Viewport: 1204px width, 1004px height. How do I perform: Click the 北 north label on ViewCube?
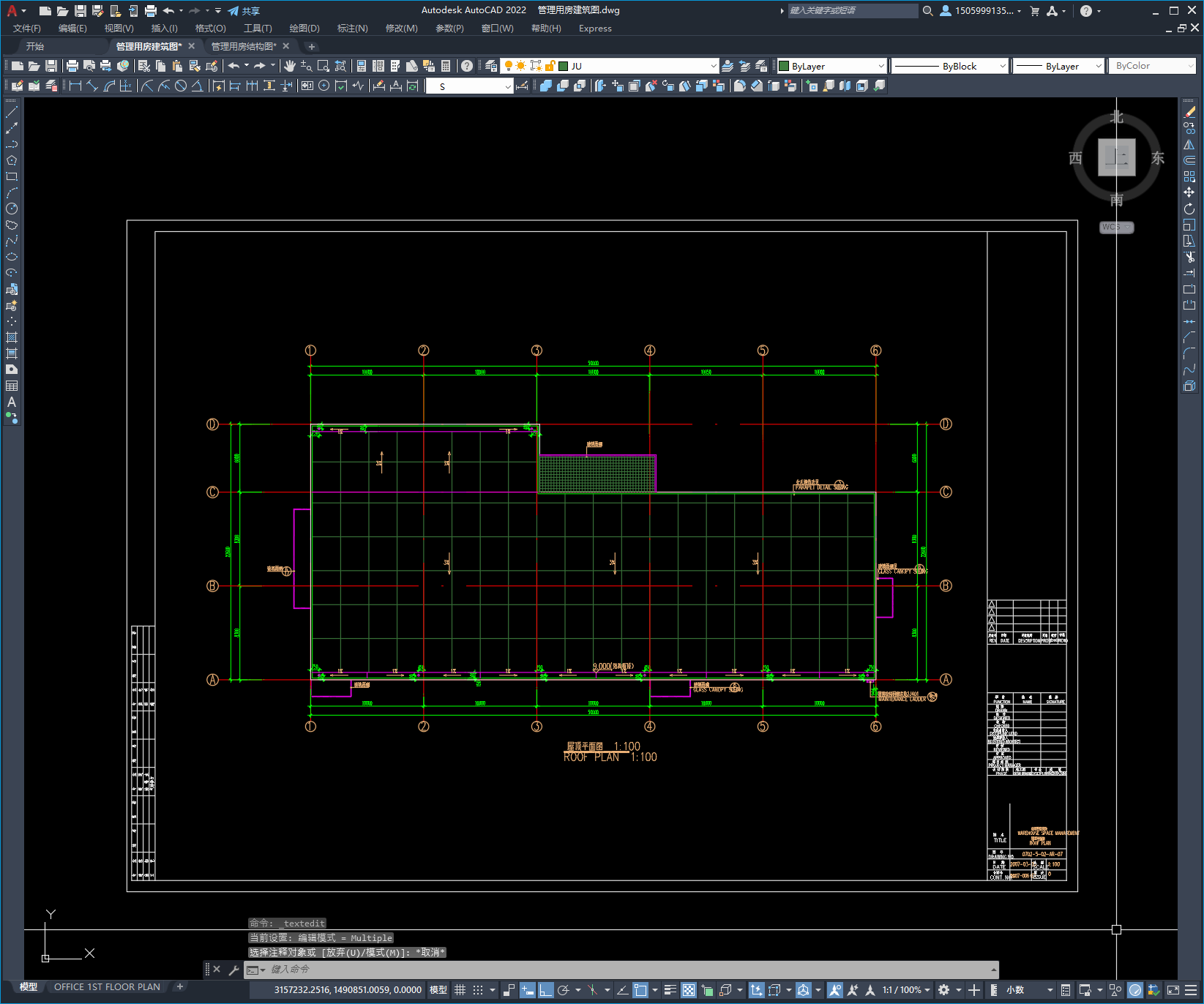[1116, 117]
